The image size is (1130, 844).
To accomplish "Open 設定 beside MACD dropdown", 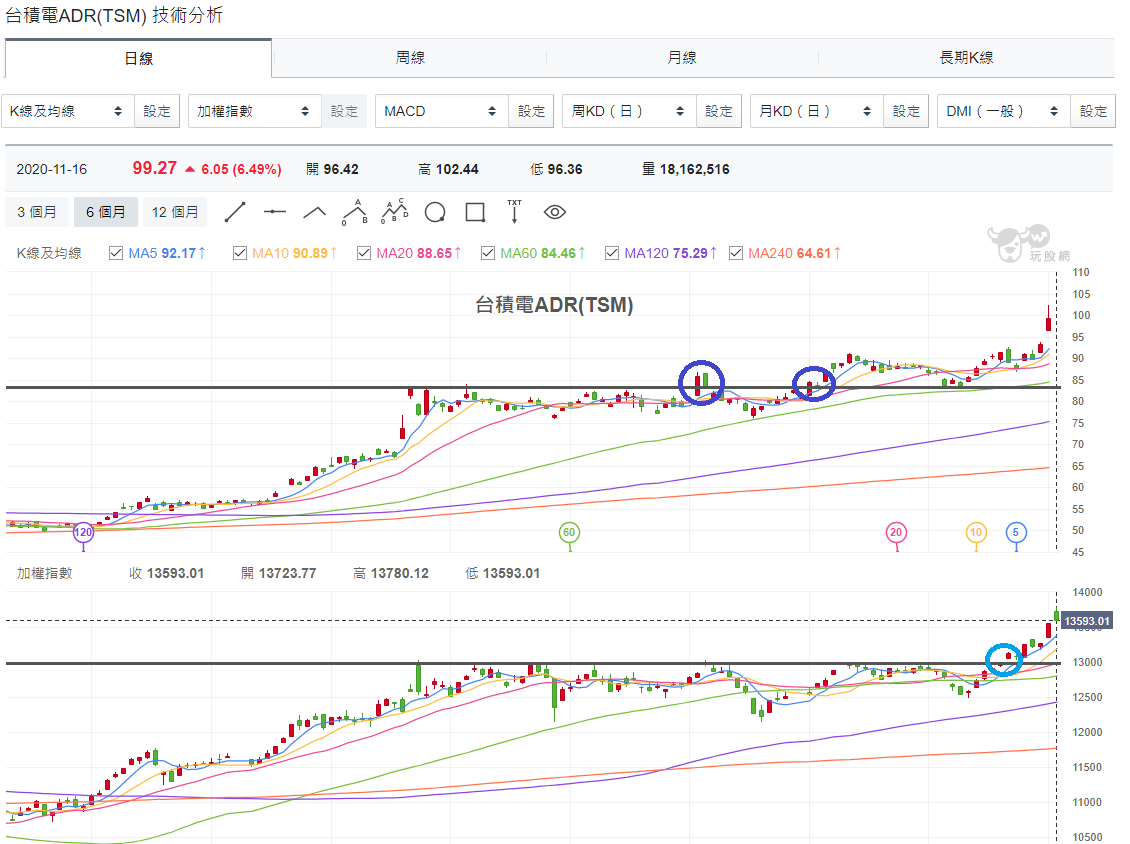I will coord(531,111).
